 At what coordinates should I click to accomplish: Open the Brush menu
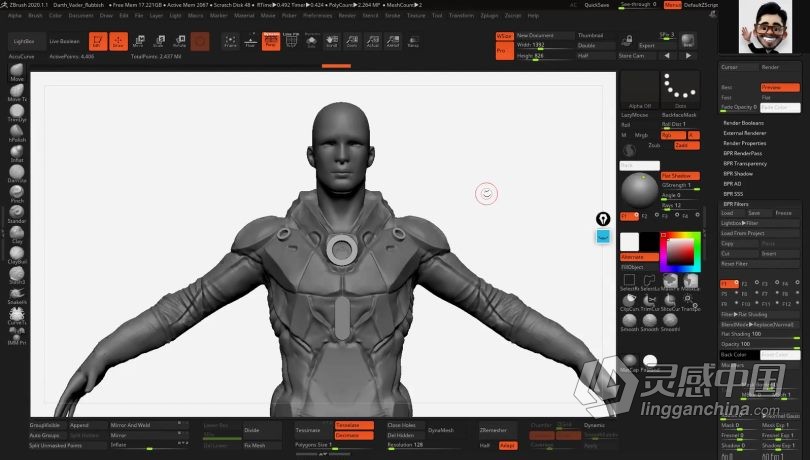36,16
